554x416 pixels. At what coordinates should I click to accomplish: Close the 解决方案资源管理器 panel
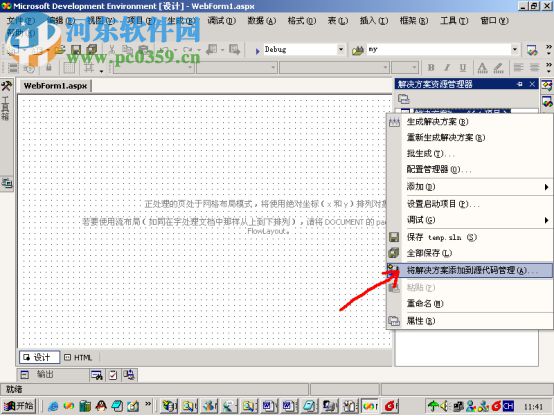pyautogui.click(x=532, y=84)
